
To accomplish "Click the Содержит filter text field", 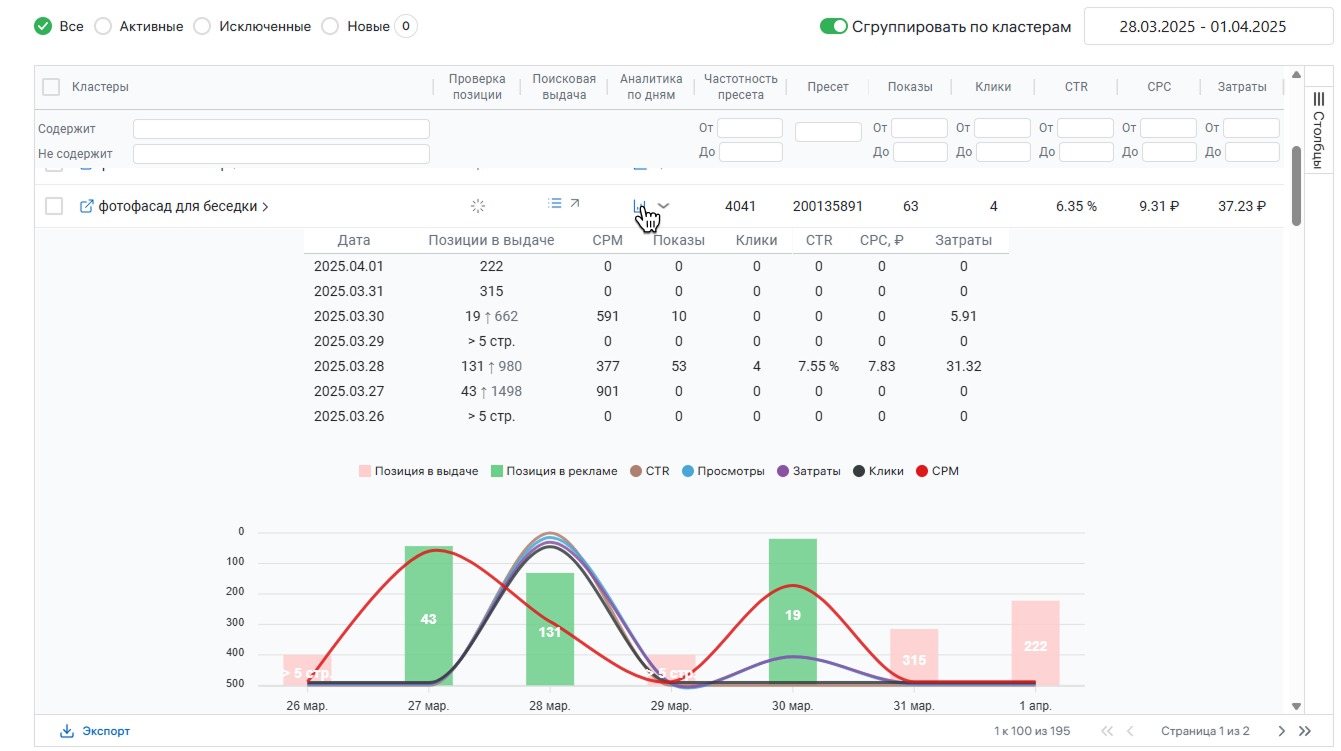I will (281, 129).
